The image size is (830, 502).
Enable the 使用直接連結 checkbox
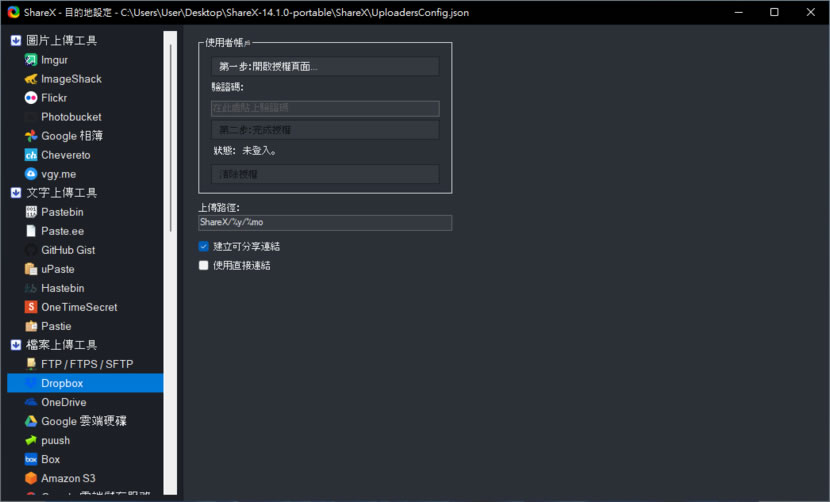[x=203, y=265]
